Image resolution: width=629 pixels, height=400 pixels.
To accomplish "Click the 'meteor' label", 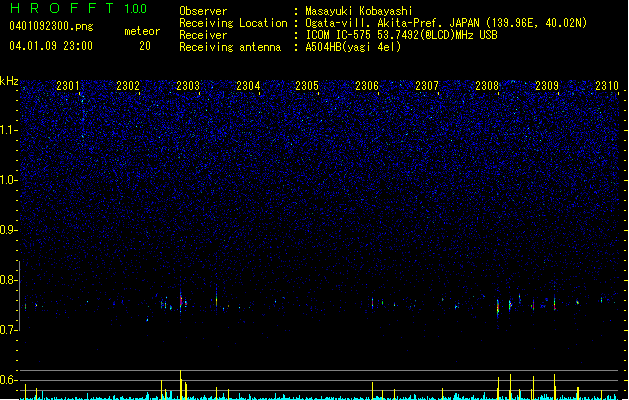I will pyautogui.click(x=142, y=31).
